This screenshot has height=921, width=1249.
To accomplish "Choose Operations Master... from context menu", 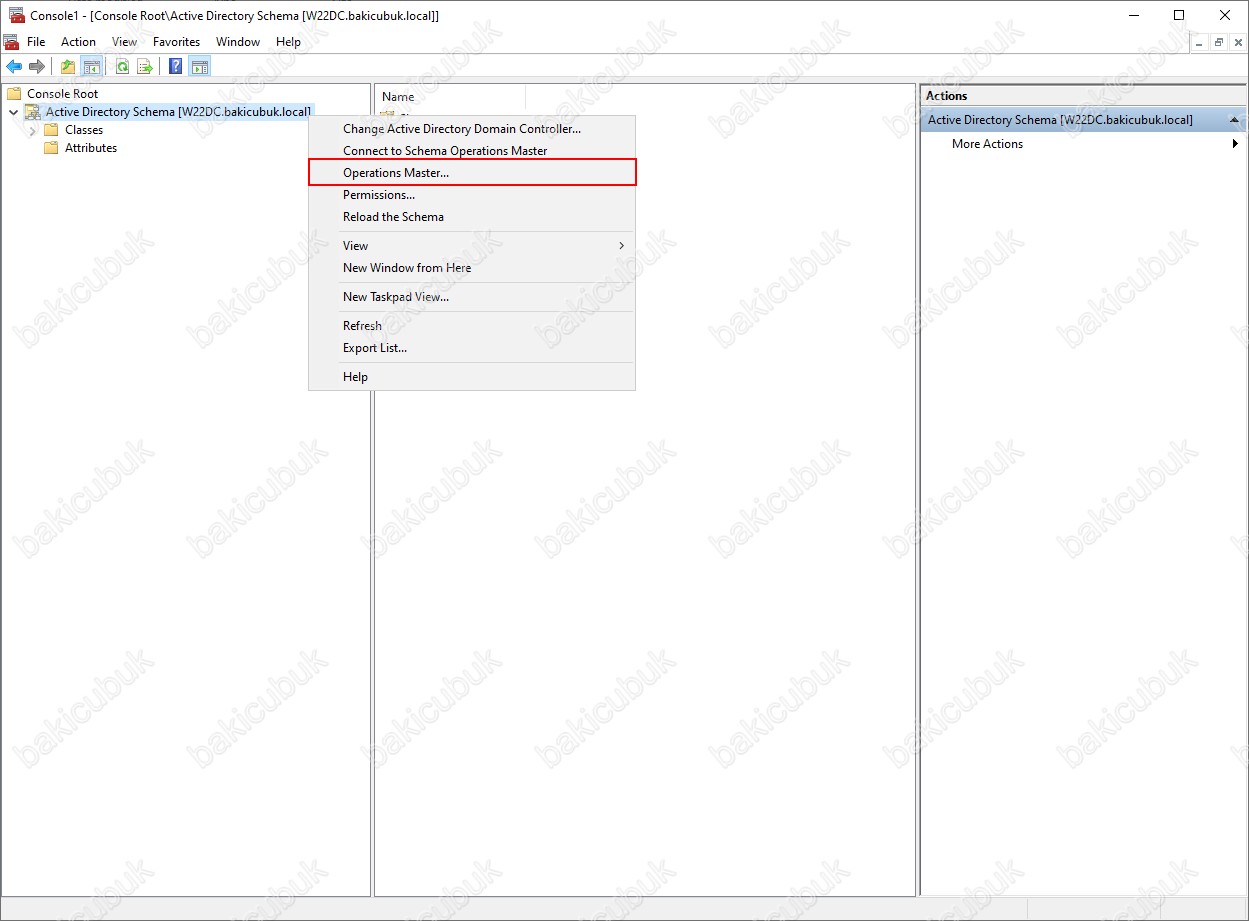I will pyautogui.click(x=472, y=173).
